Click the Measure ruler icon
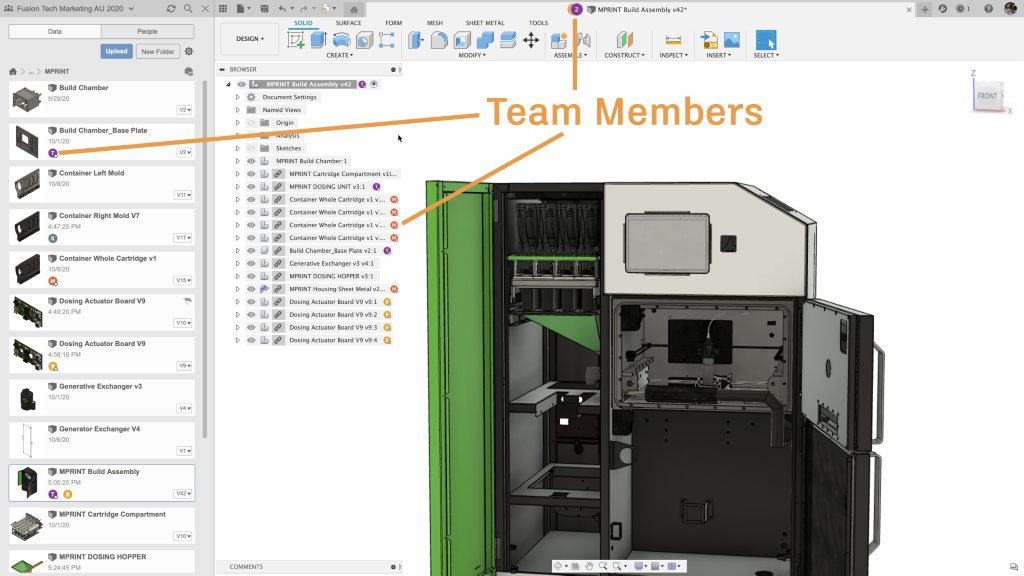 (x=673, y=40)
